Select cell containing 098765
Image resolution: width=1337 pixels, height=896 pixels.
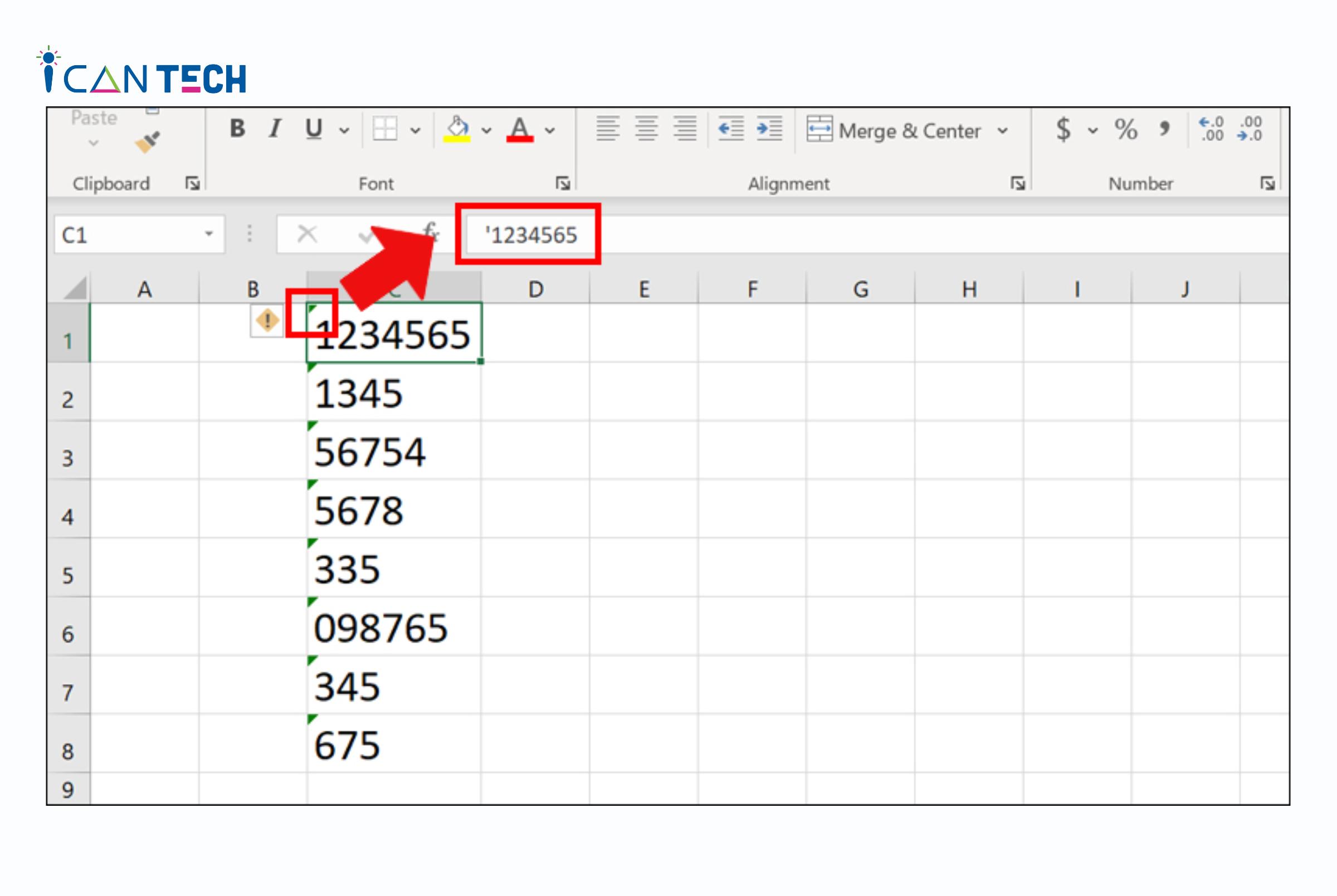394,627
